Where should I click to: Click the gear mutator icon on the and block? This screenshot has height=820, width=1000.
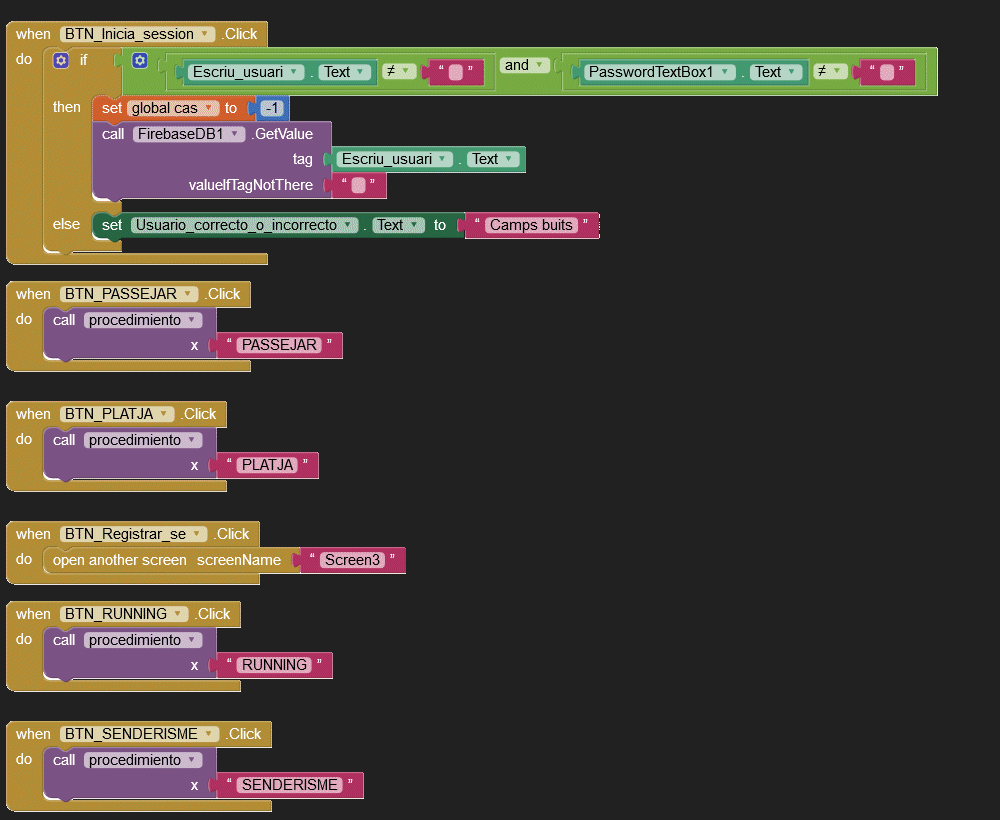coord(140,61)
